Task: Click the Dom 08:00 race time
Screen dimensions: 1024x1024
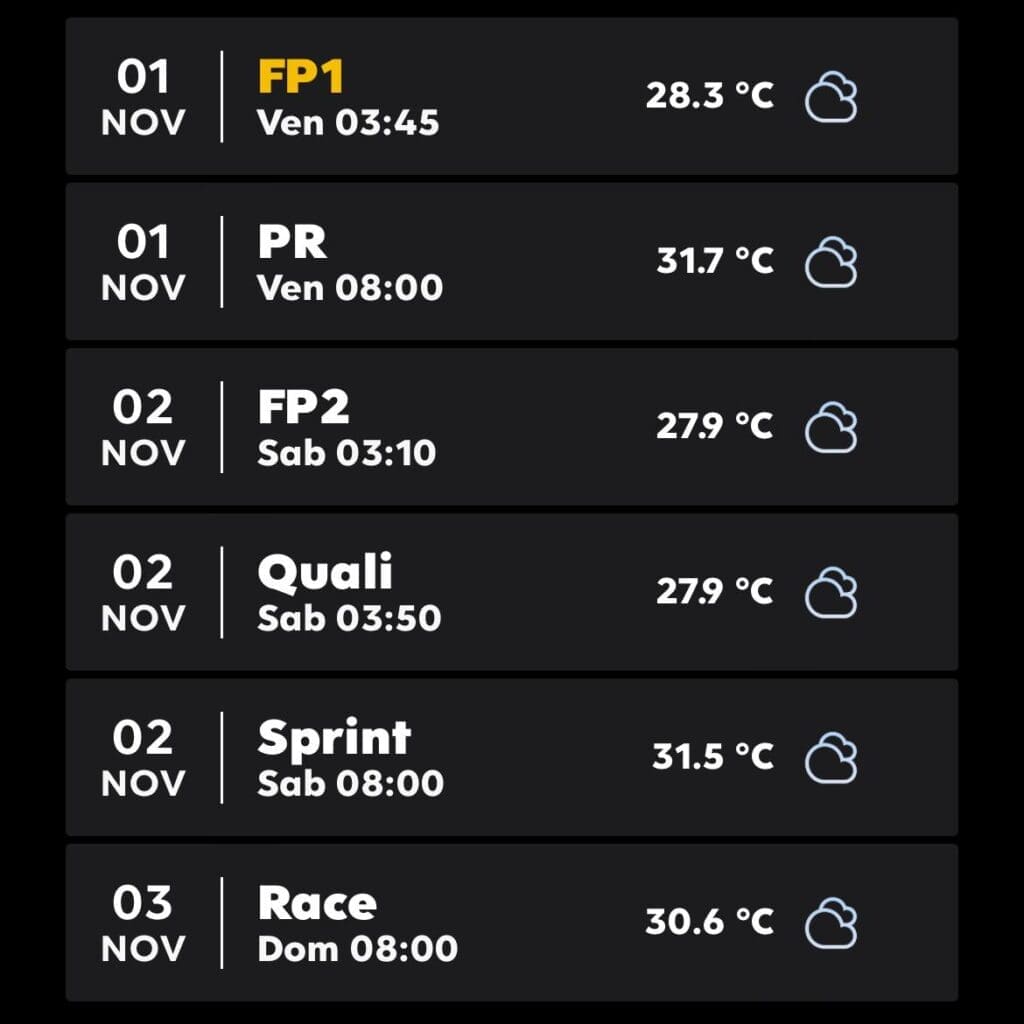Action: pos(358,949)
